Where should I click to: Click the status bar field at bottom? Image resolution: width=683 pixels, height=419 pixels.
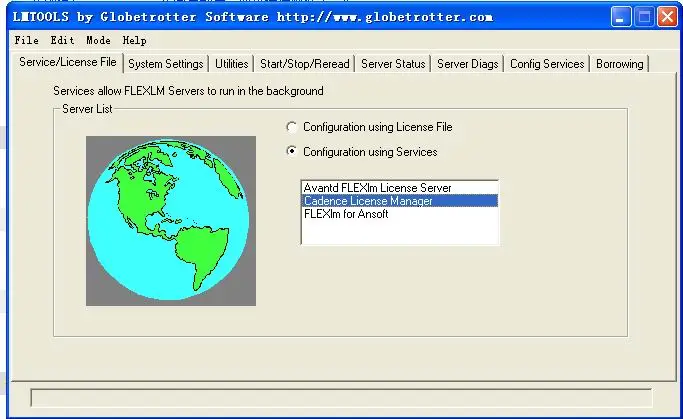(x=341, y=398)
